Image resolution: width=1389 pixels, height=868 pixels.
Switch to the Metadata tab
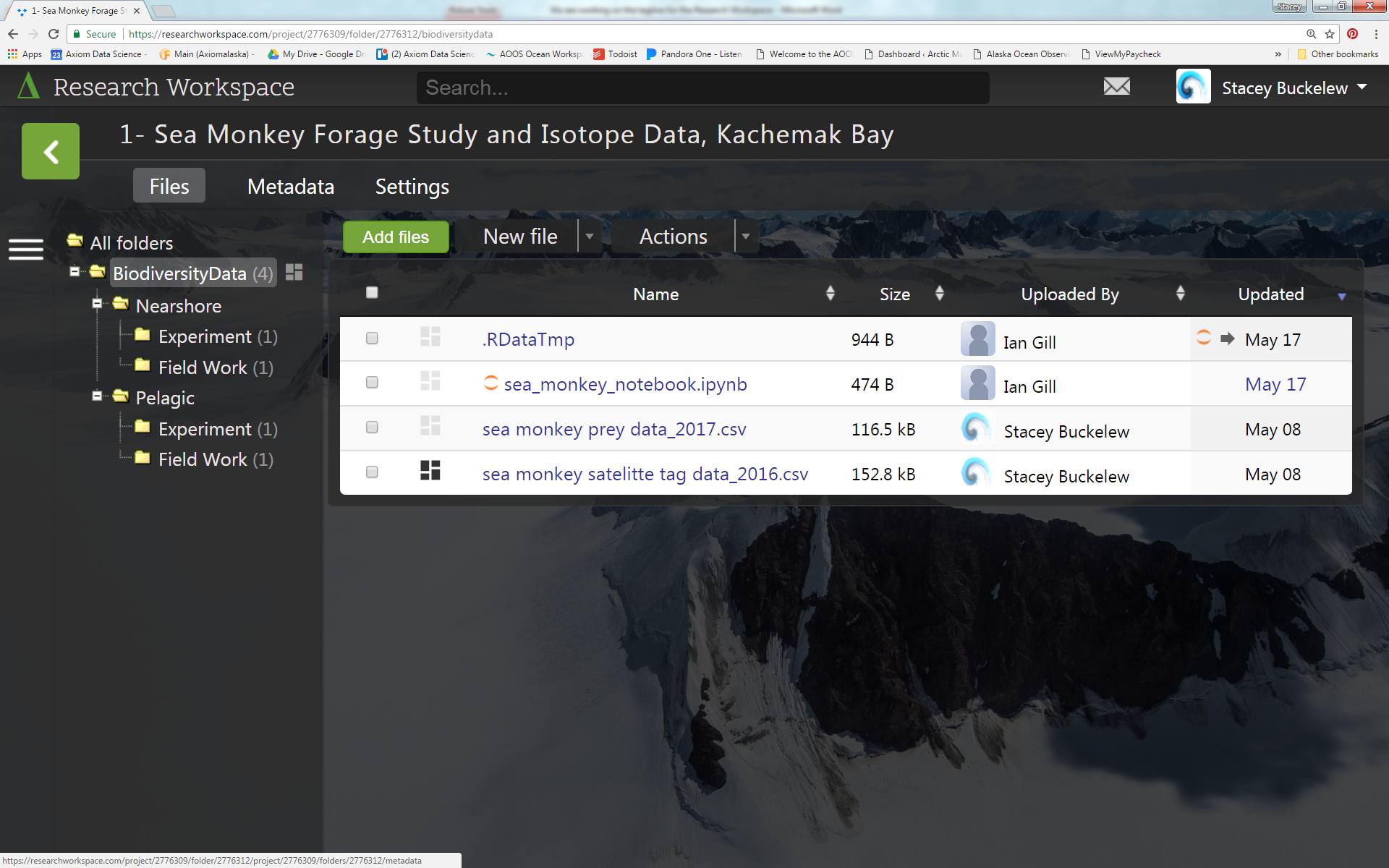pos(290,187)
